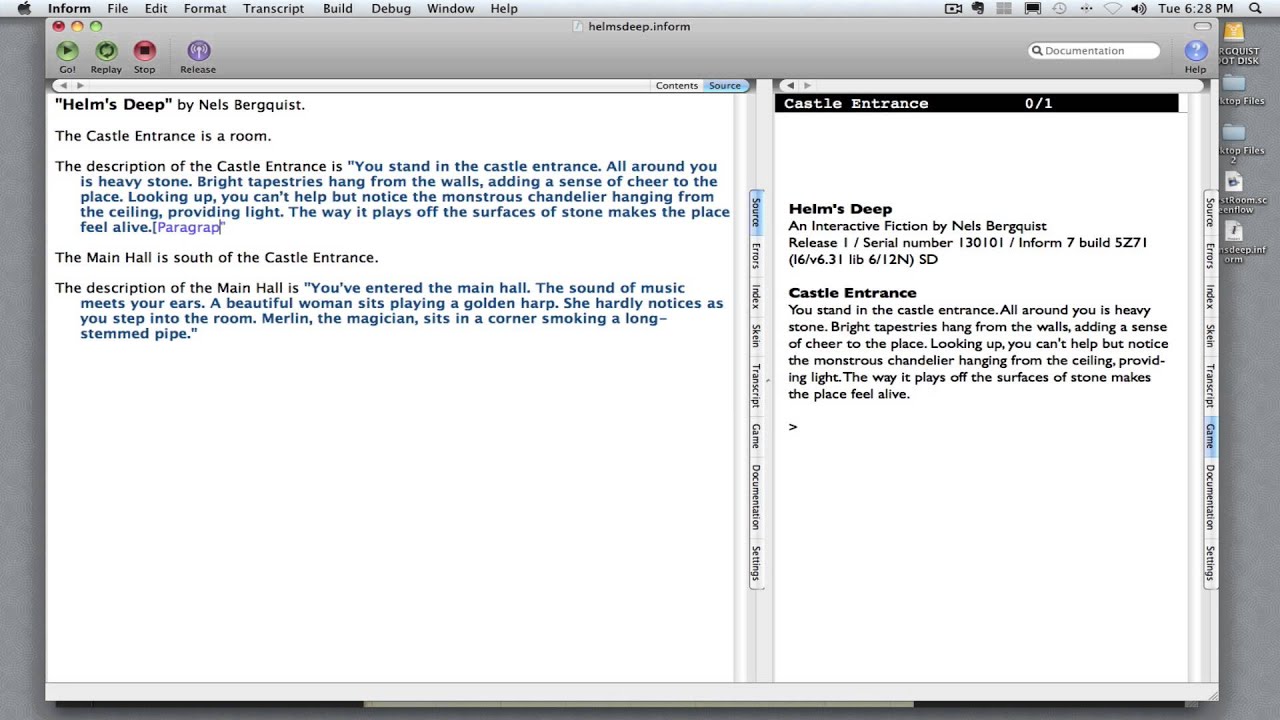1280x720 pixels.
Task: Select right pane Game side tab
Action: click(1210, 436)
